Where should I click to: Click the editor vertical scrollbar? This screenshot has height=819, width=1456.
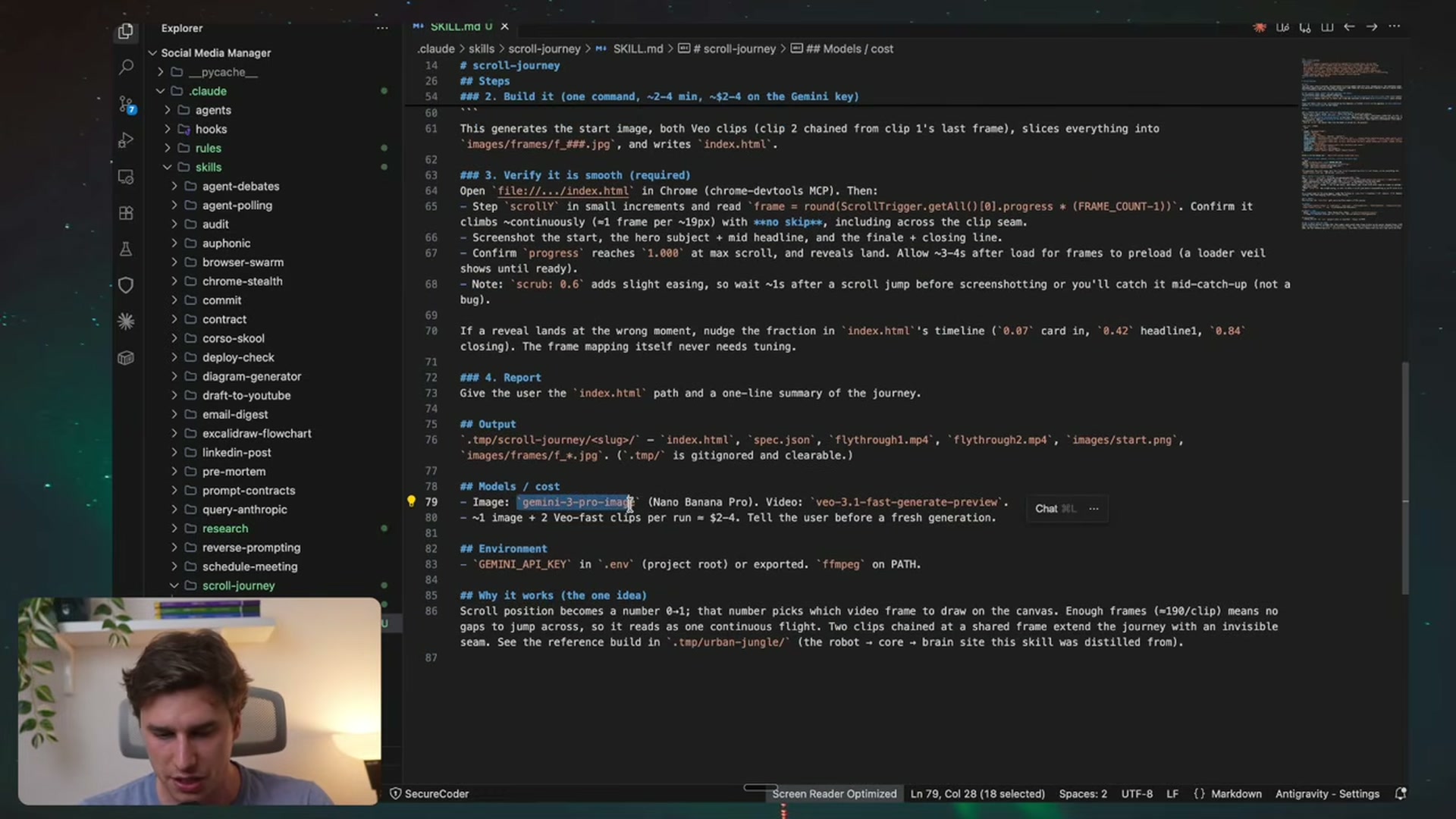coord(1404,478)
